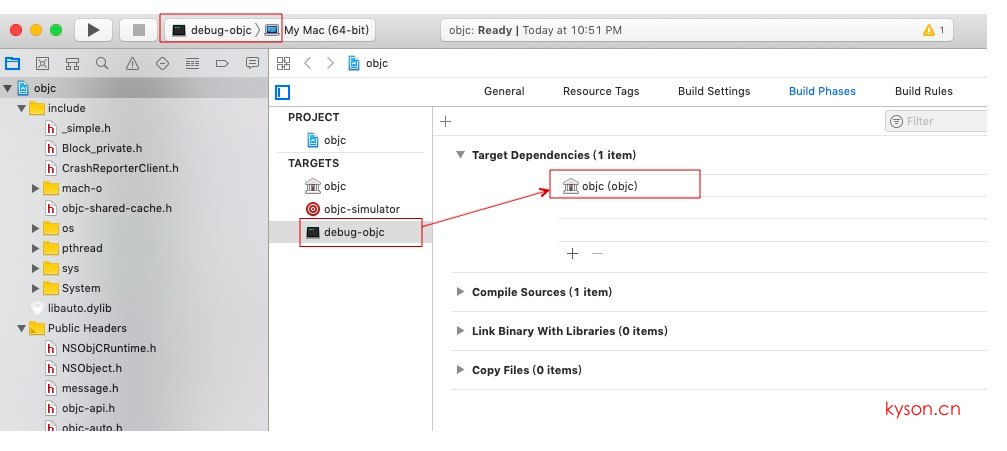Expand the sys folder
The width and height of the screenshot is (1007, 451).
tap(35, 268)
